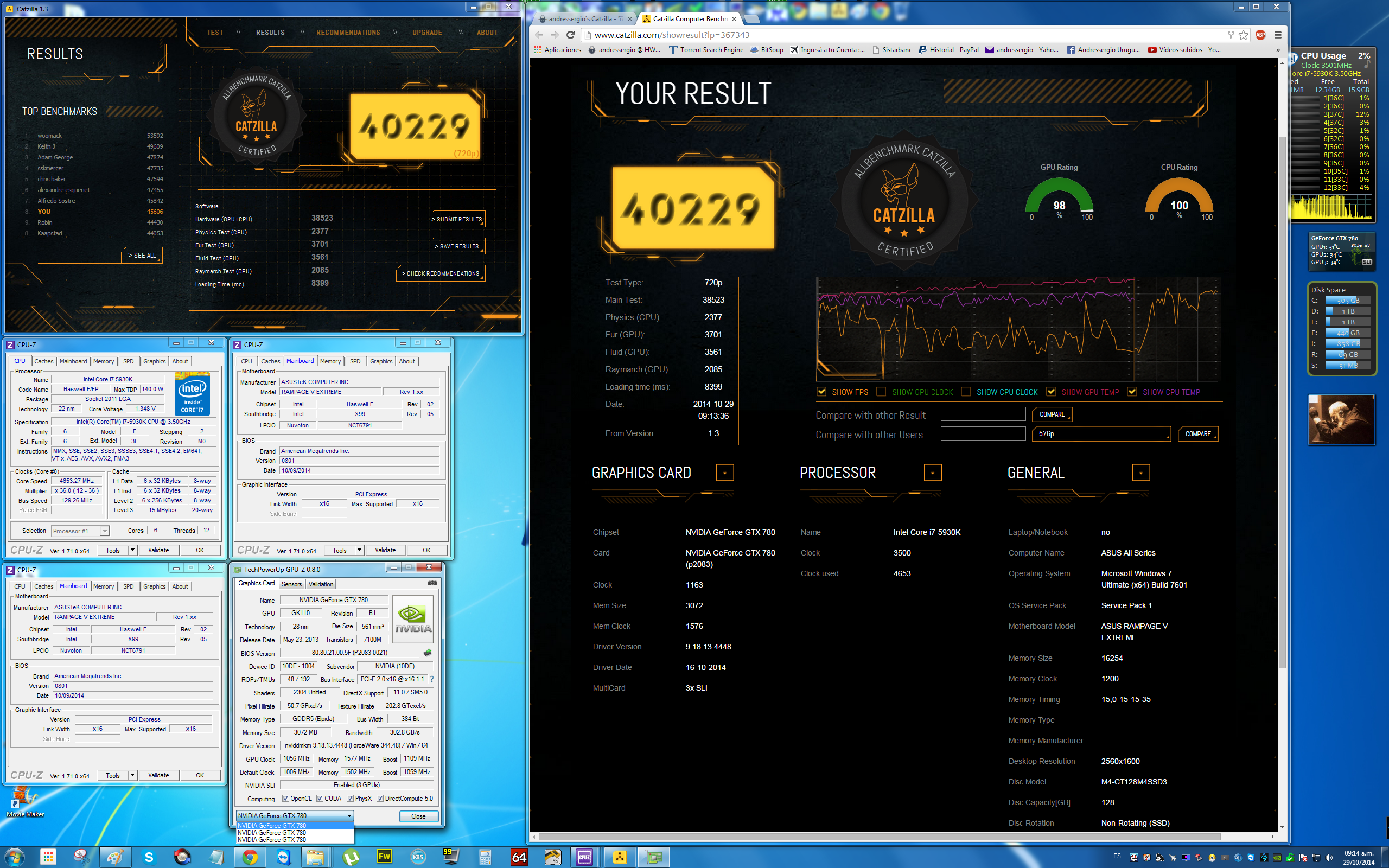Open the Tools arrow in the top-right CPU-Z window
The image size is (1389, 868).
(x=359, y=550)
